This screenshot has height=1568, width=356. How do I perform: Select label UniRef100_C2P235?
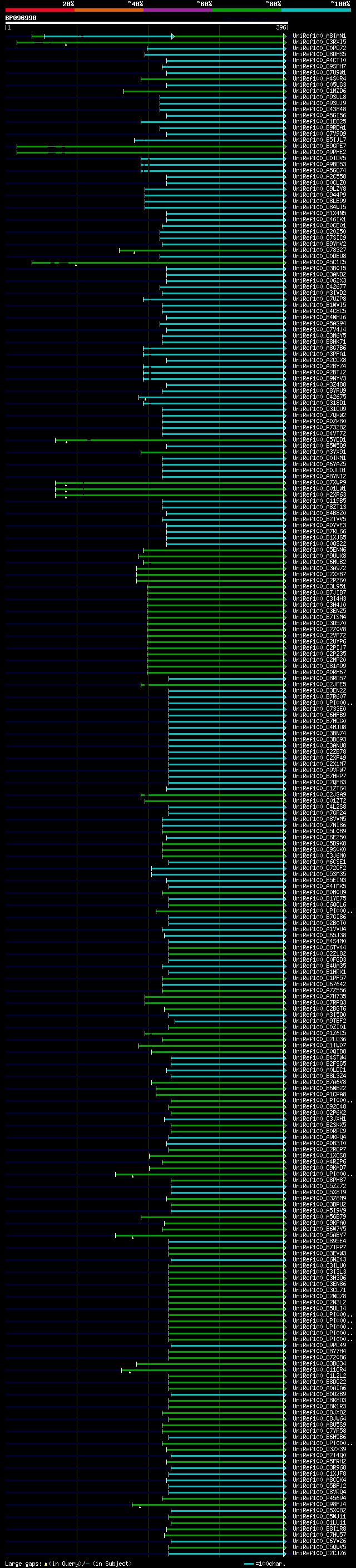click(x=319, y=654)
